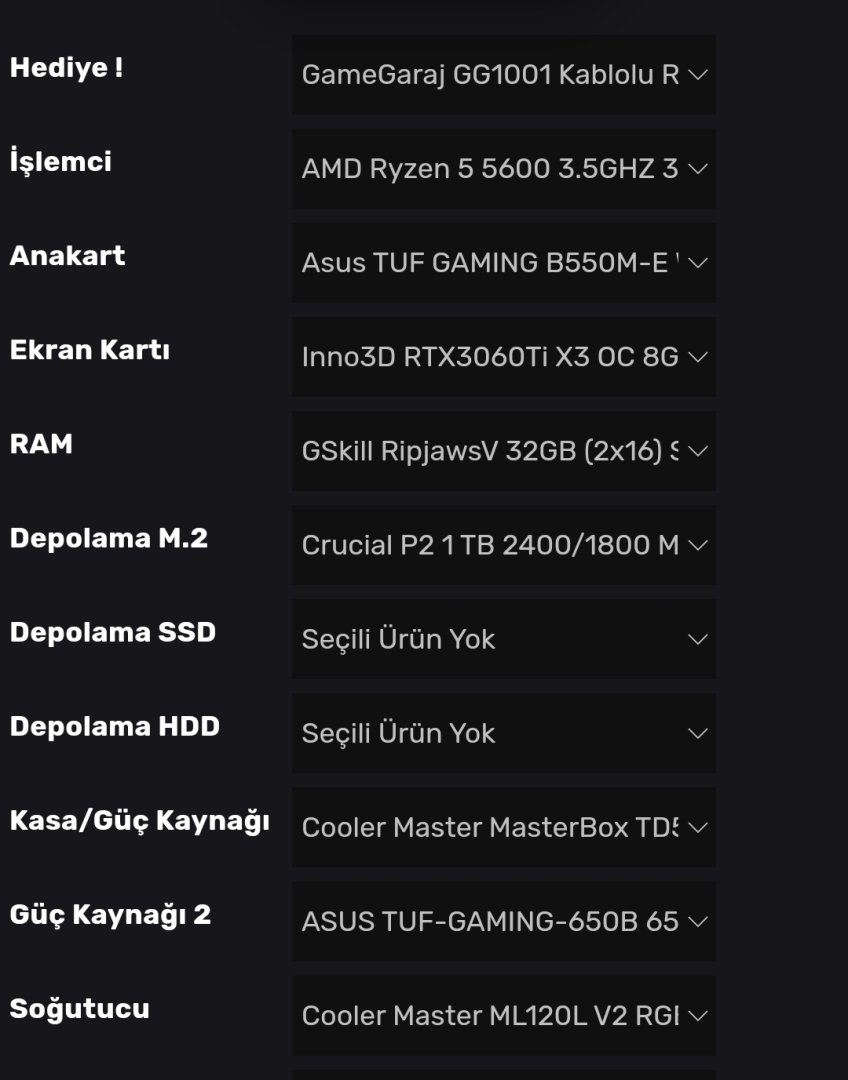
Task: Click the chevron arrow in Hediye row
Action: [698, 75]
